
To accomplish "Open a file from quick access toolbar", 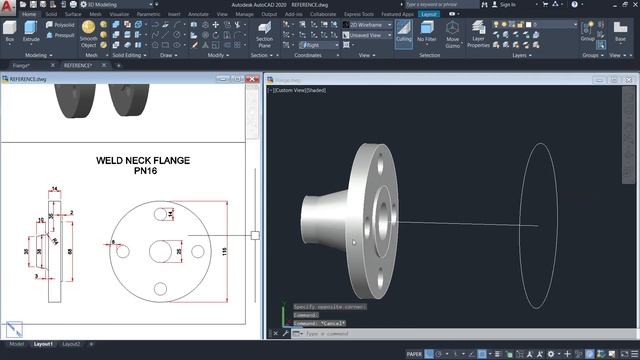I will pyautogui.click(x=23, y=4).
